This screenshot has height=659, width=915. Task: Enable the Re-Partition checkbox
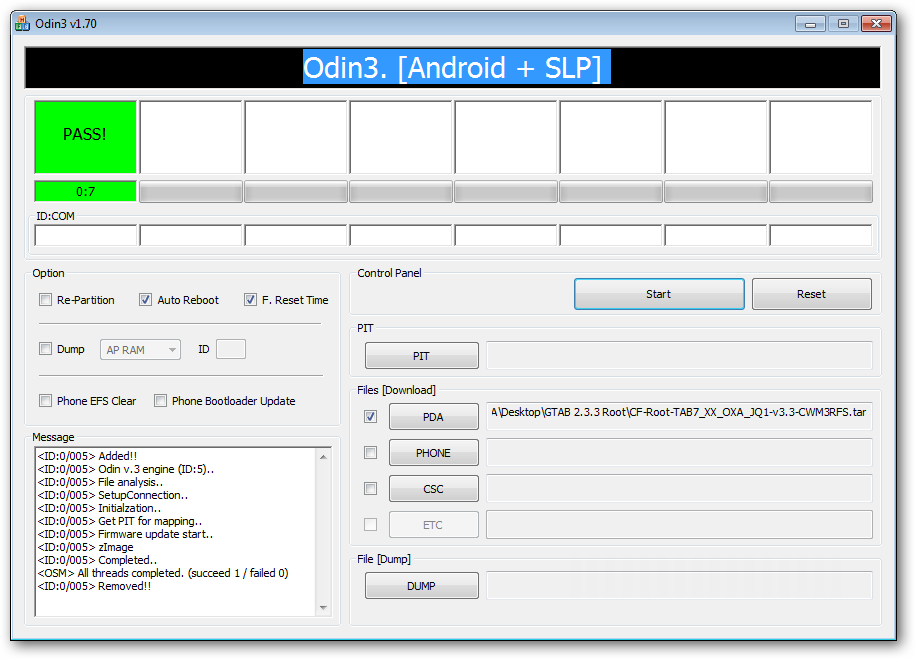click(45, 300)
